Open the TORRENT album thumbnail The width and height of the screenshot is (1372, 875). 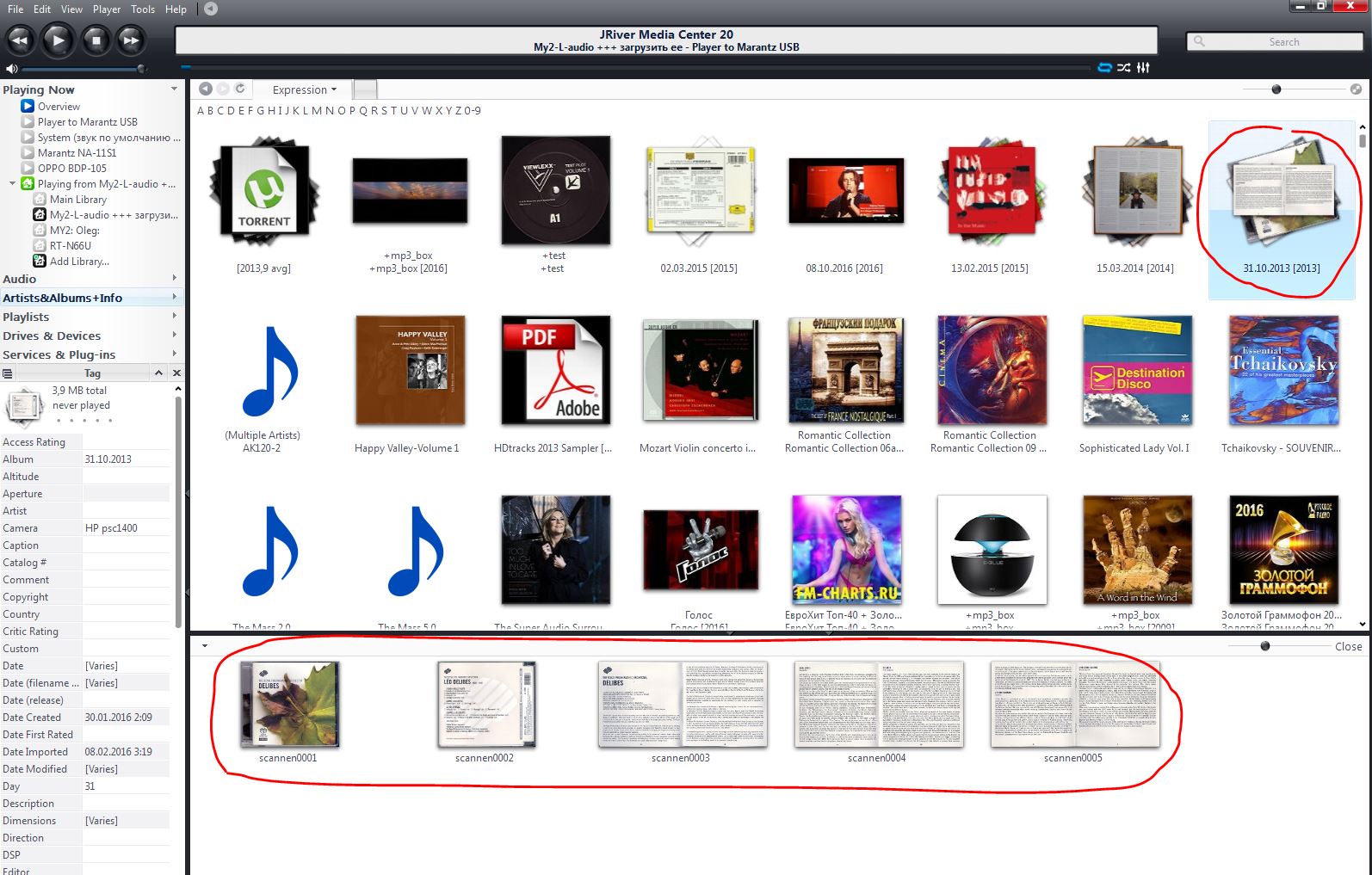click(264, 191)
